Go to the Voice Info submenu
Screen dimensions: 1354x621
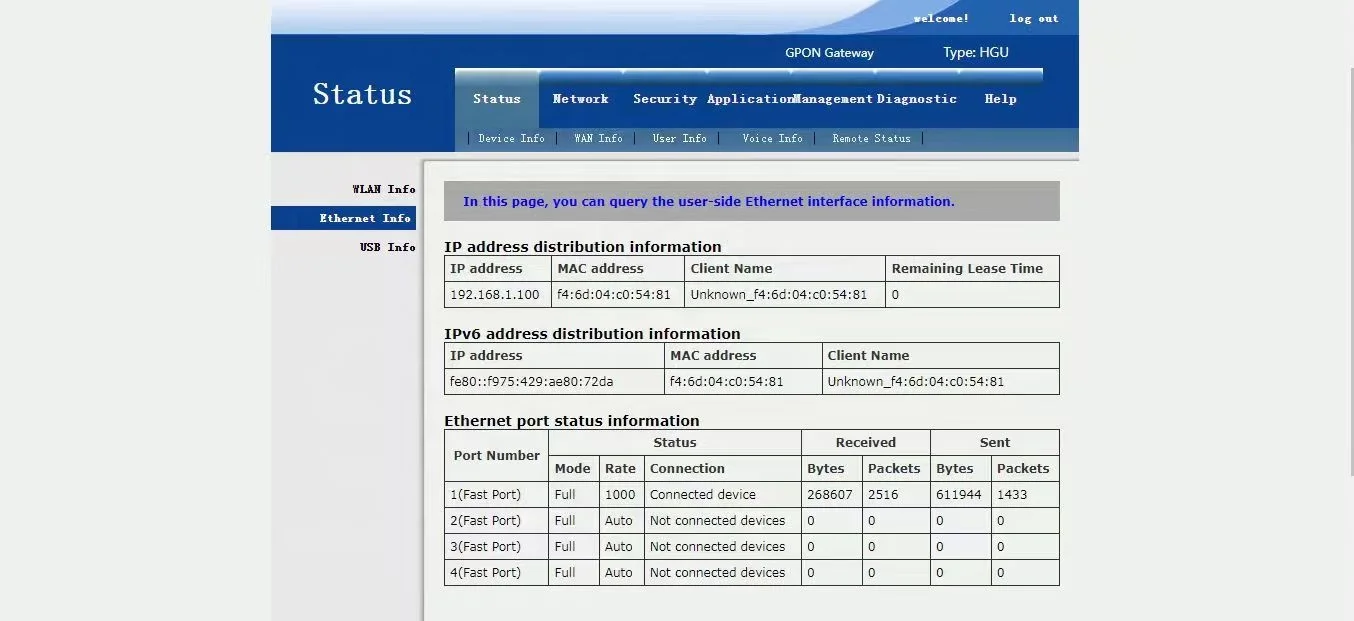[772, 138]
